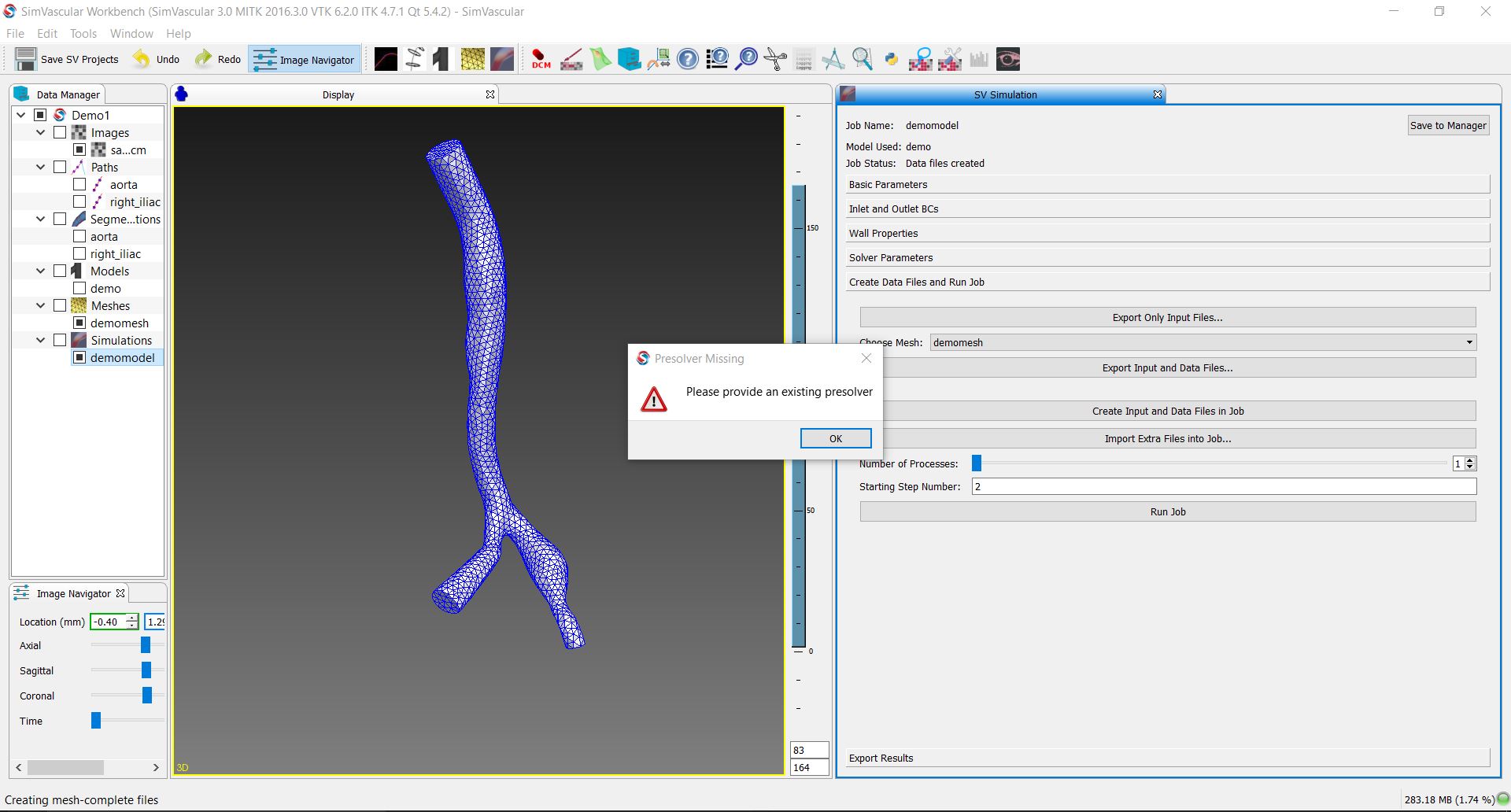Image resolution: width=1511 pixels, height=812 pixels.
Task: Collapse the Paths tree node
Action: 41,167
